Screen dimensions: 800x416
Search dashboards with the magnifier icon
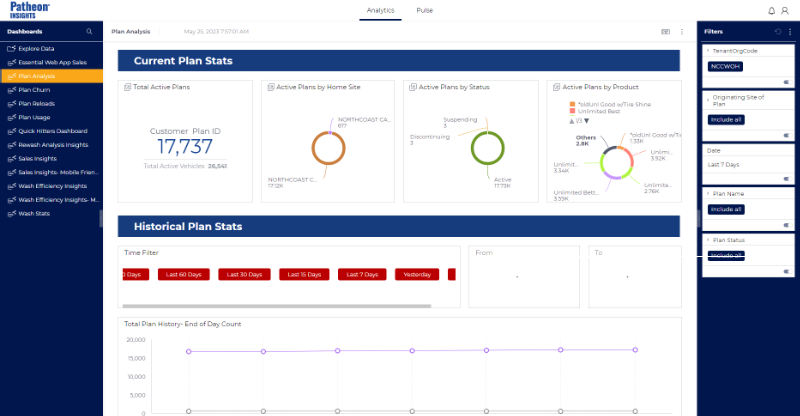coord(89,32)
